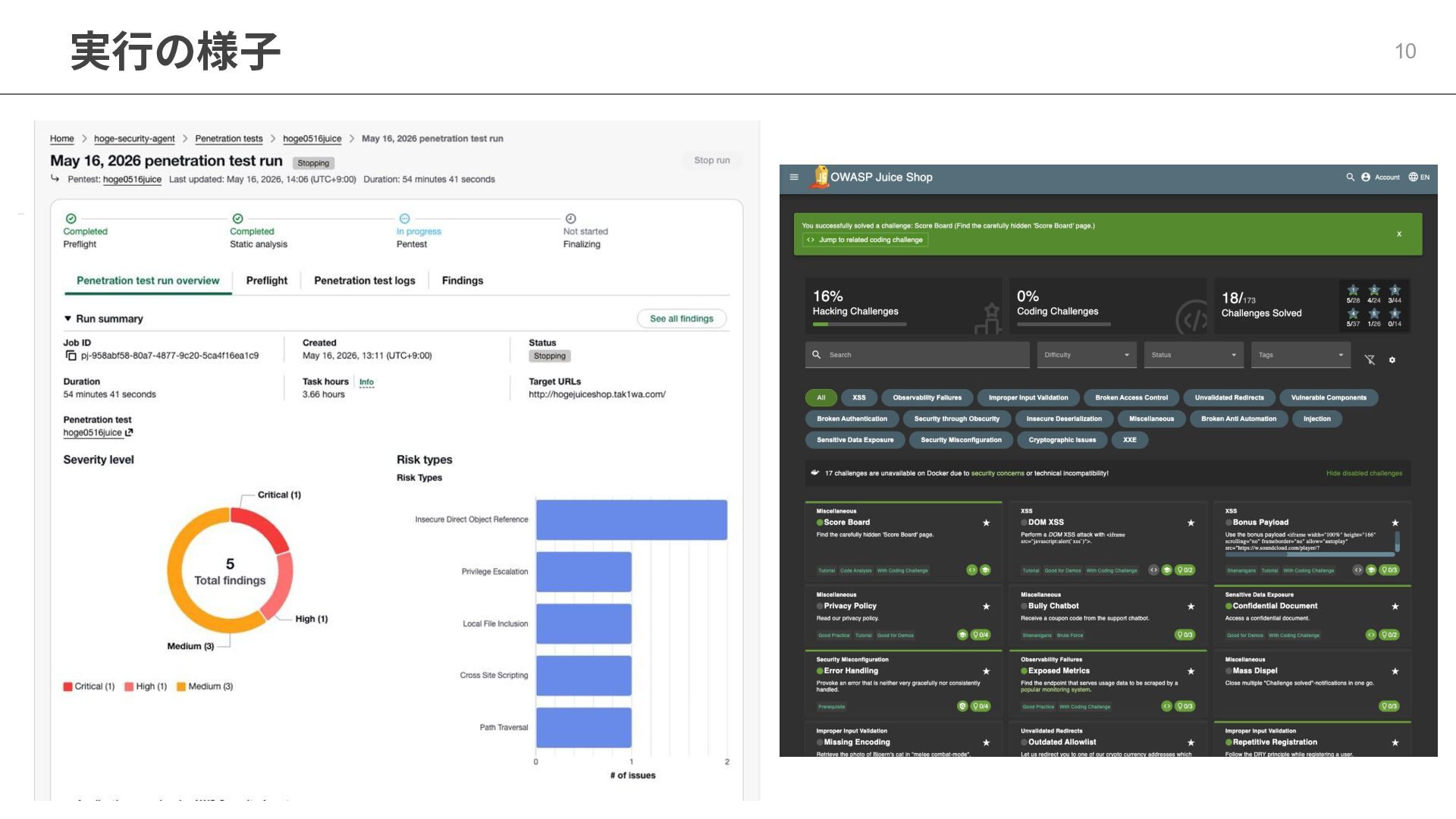
Task: Click the search icon in Juice Shop header
Action: tap(1350, 177)
